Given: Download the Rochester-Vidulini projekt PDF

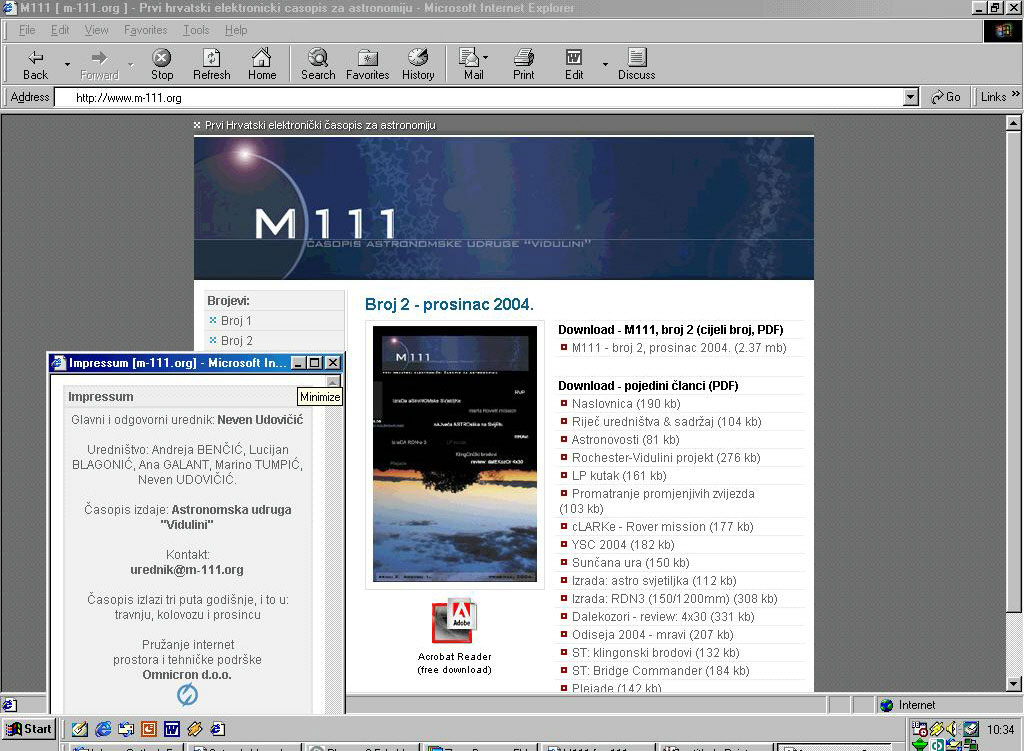Looking at the screenshot, I should click(665, 458).
